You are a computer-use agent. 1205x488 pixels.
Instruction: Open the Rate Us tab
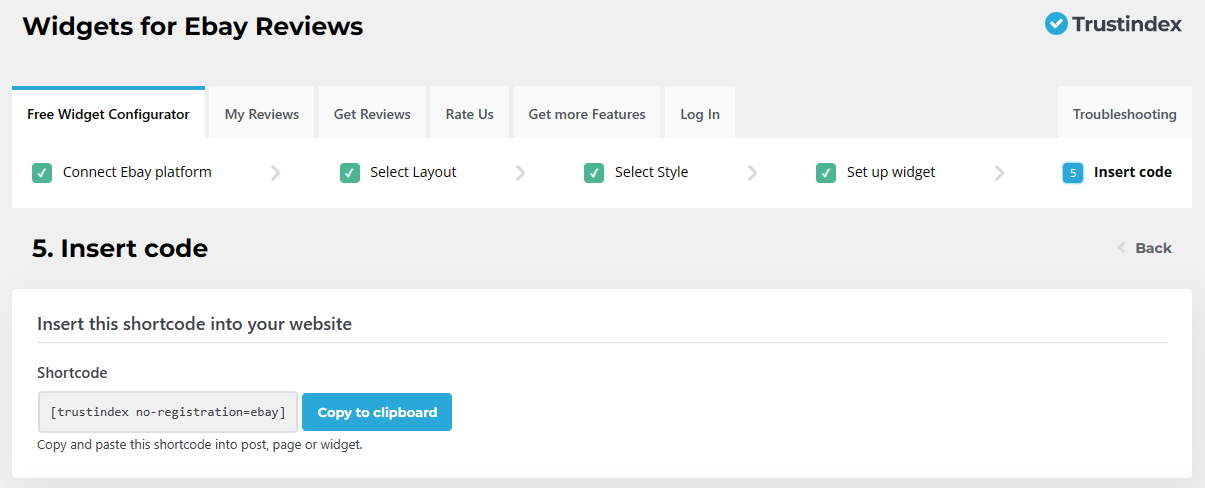(x=469, y=114)
